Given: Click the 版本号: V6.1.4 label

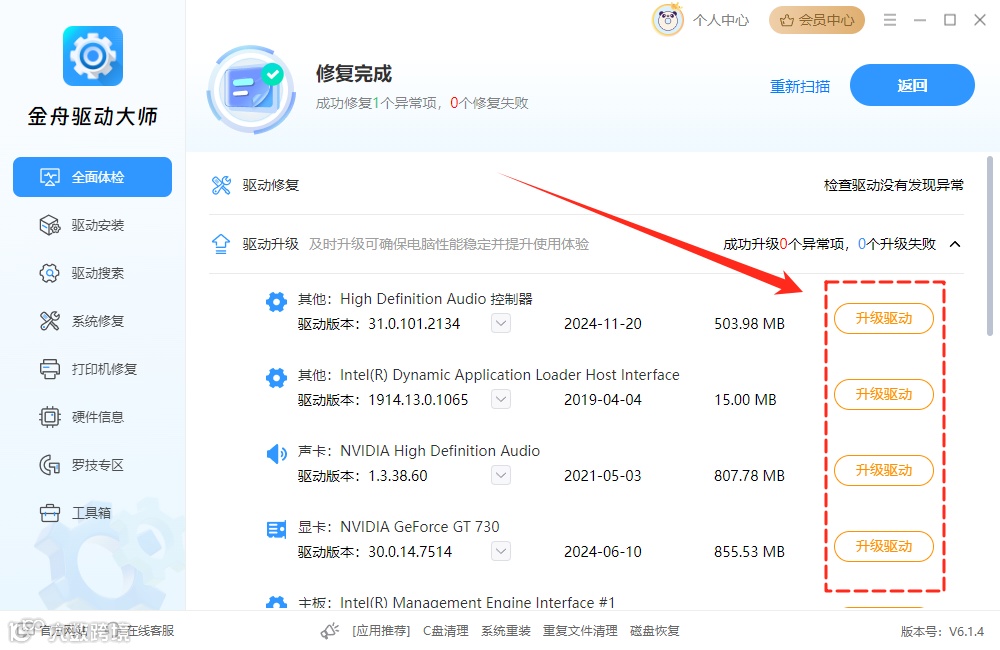Looking at the screenshot, I should click(943, 632).
